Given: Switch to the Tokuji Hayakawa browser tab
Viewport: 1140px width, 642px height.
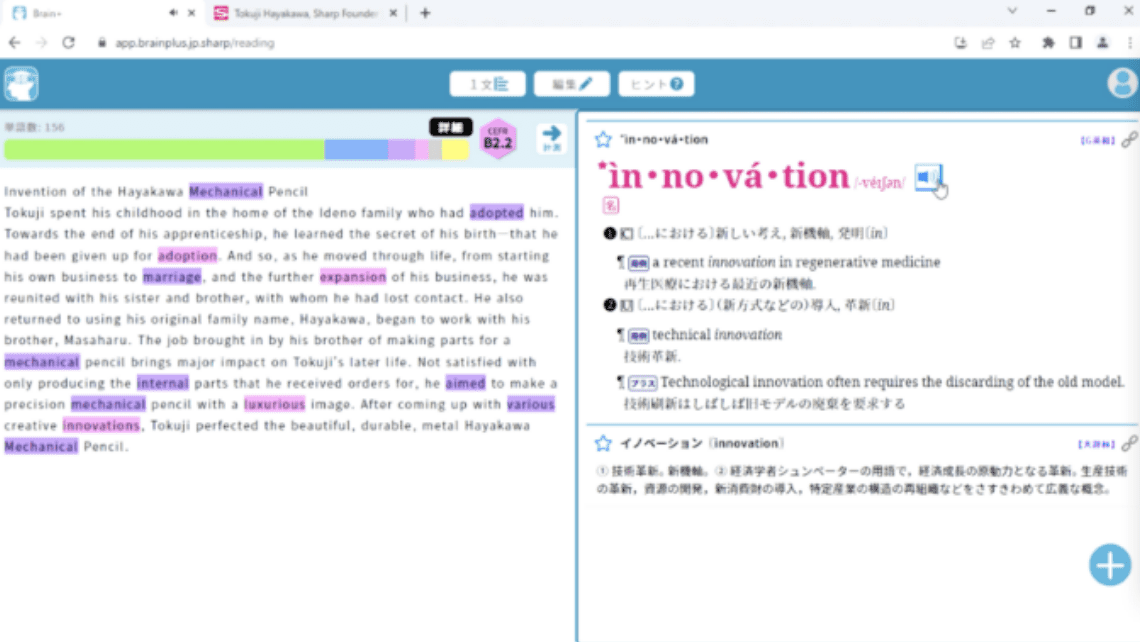Looking at the screenshot, I should (x=300, y=13).
